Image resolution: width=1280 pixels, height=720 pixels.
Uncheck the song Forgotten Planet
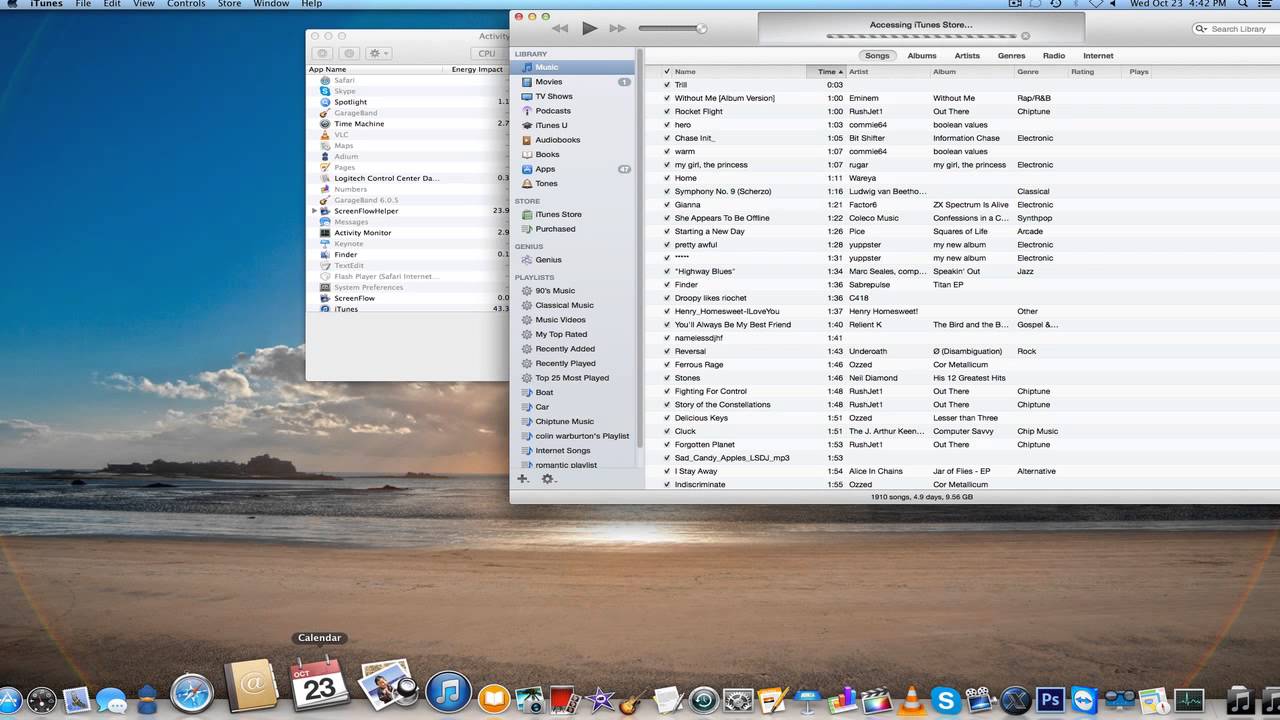667,445
